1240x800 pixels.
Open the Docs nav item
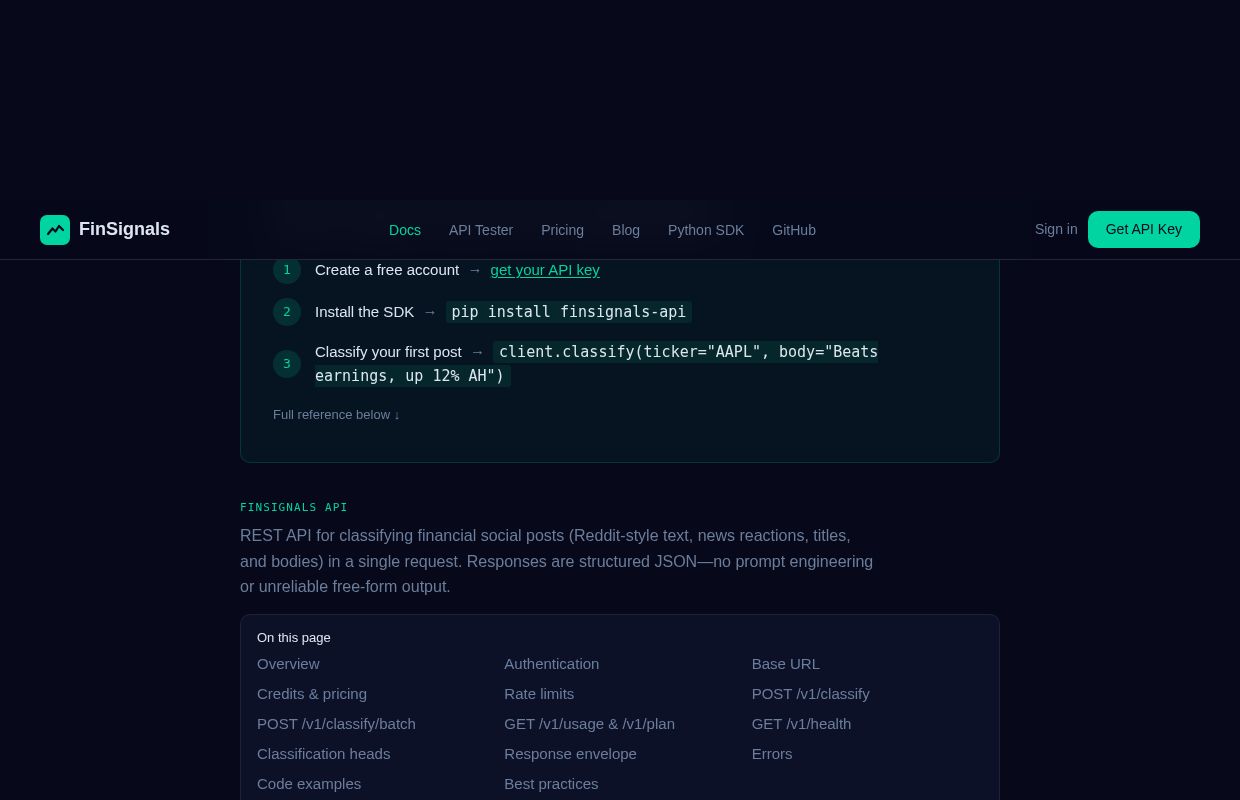click(405, 230)
